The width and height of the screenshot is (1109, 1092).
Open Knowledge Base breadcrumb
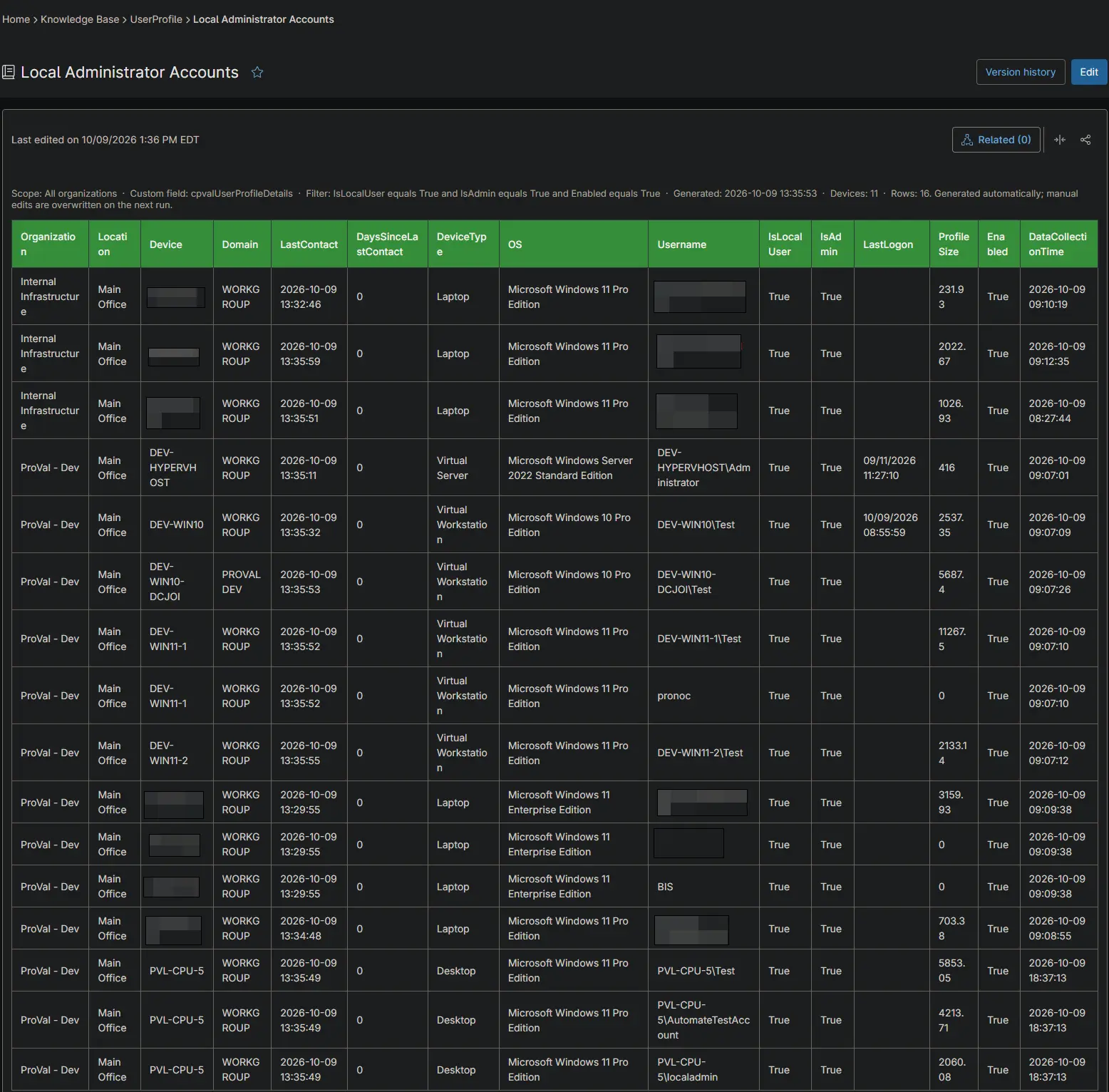pos(80,19)
